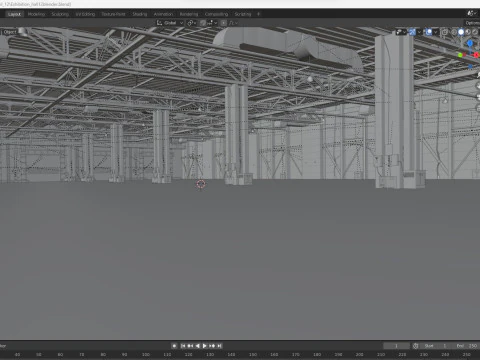Toggle proportional editing

224,23
